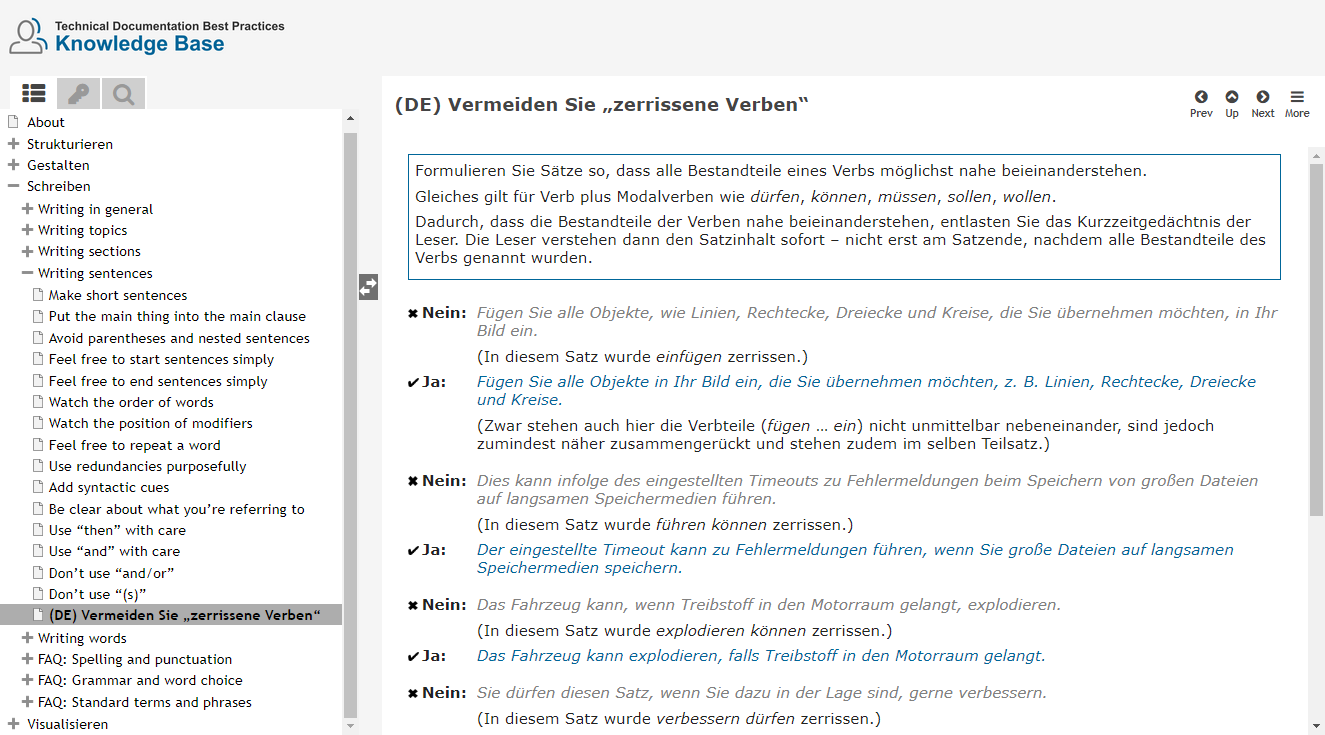Click example "Das Fahrzeug kann explodieren, falls Treibstoff"
This screenshot has width=1325, height=735.
point(761,656)
